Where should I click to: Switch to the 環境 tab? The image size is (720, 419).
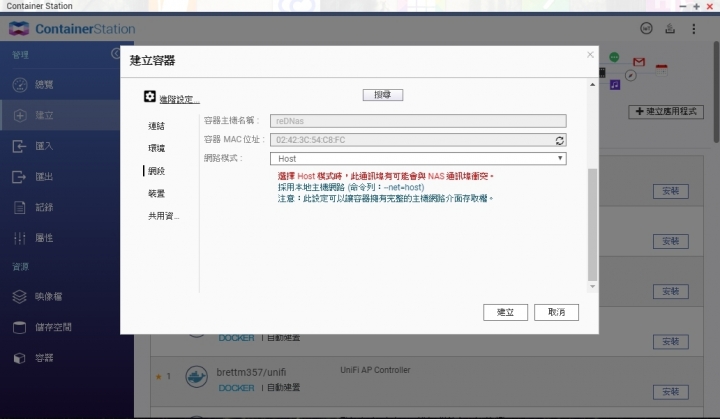(157, 148)
